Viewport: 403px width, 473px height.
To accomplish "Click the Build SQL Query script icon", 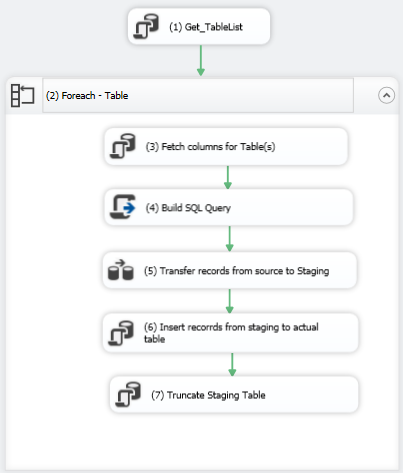I will point(123,207).
